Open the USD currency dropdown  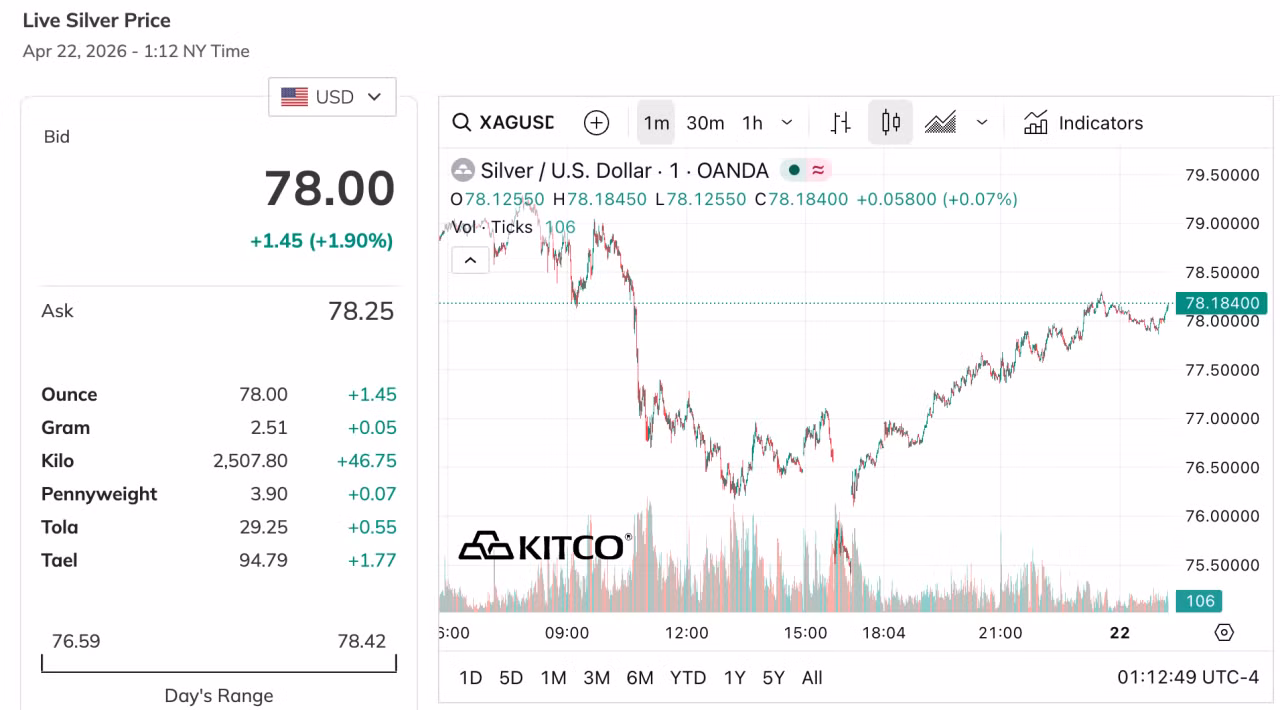[332, 97]
